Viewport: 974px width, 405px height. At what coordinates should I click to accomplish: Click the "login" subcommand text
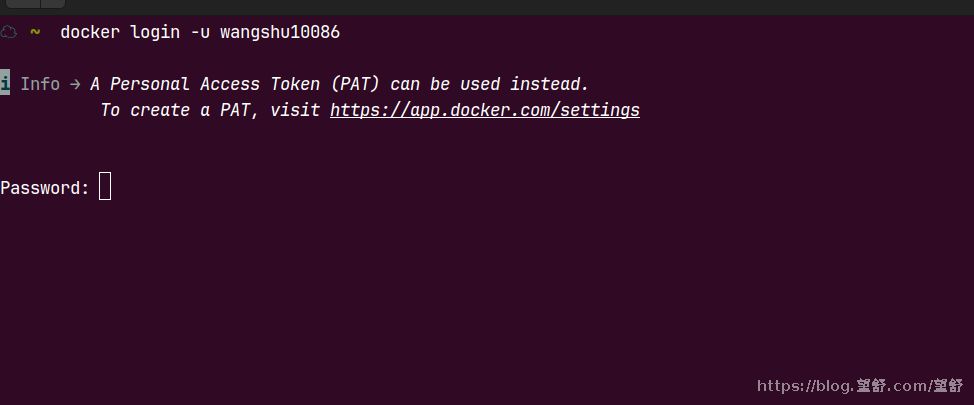click(x=155, y=32)
